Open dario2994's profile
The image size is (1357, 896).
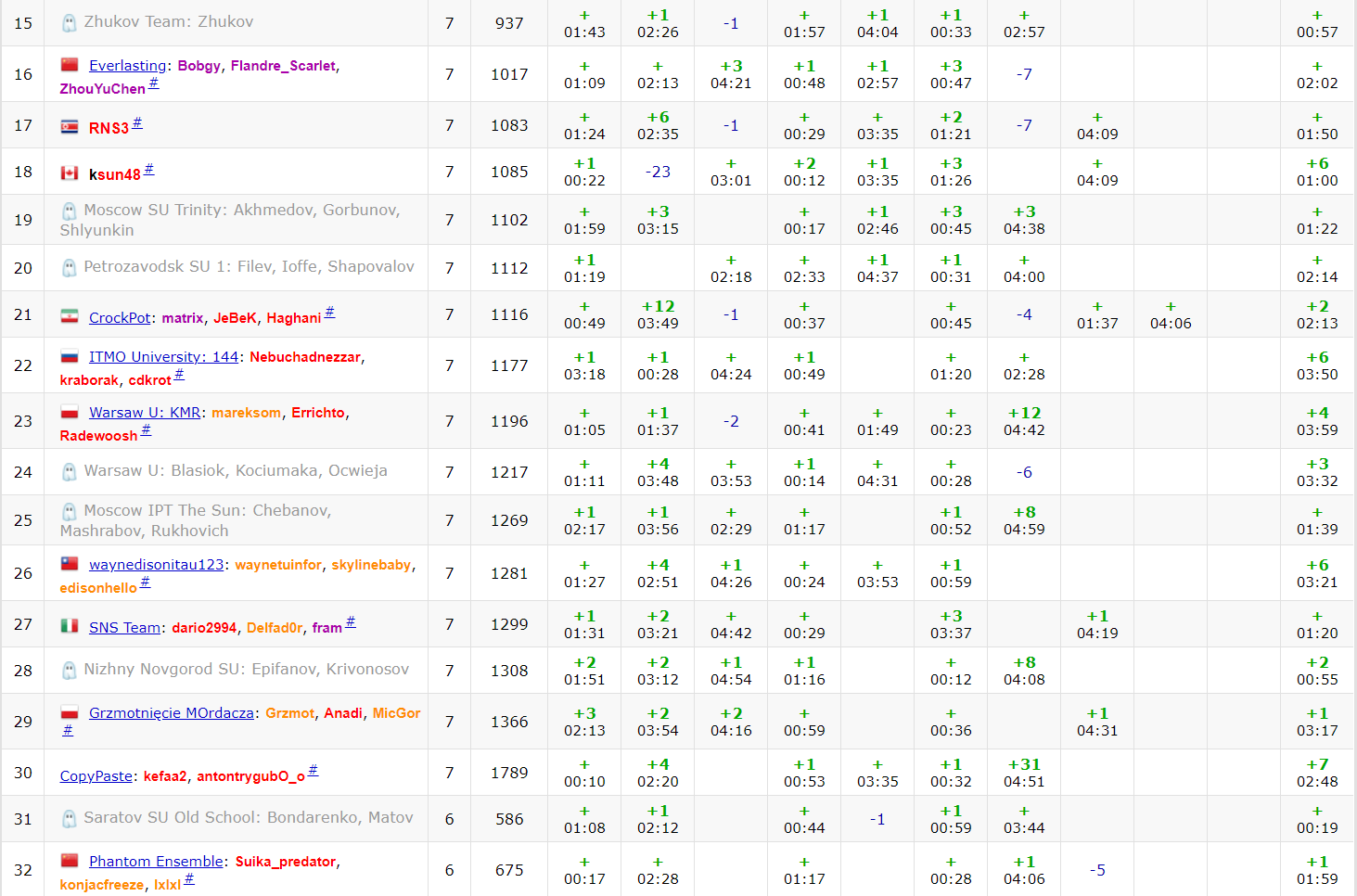coord(204,628)
